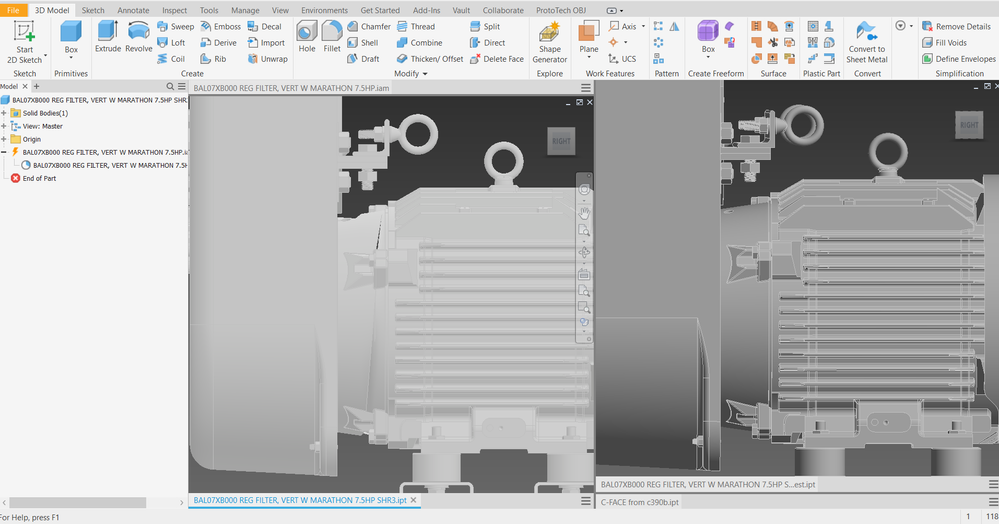Launch Shape Generator
The image size is (999, 524).
coord(549,42)
